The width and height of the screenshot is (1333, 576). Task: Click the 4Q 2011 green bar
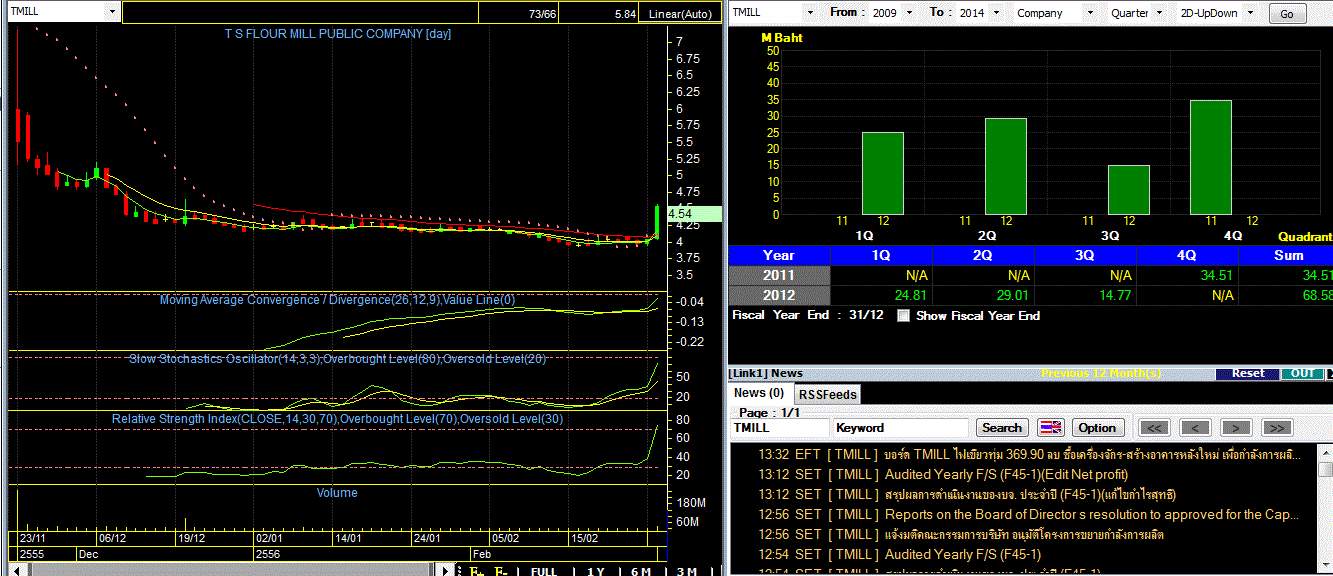1210,157
